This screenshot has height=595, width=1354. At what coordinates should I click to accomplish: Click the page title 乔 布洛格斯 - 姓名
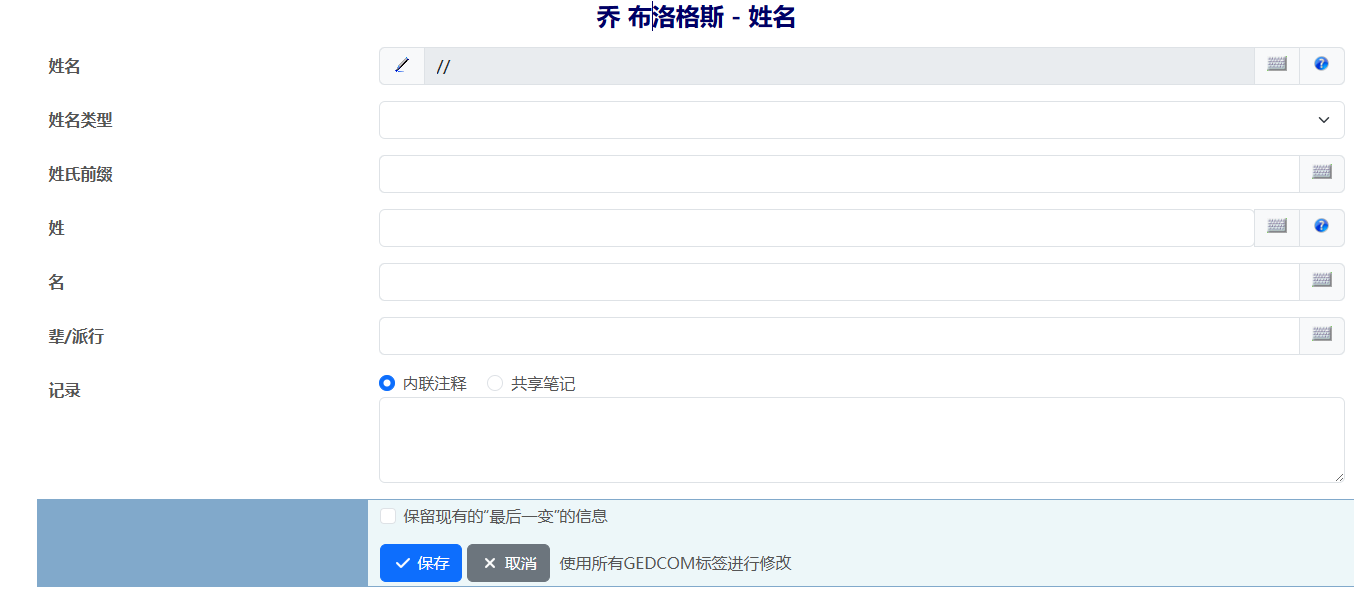696,17
